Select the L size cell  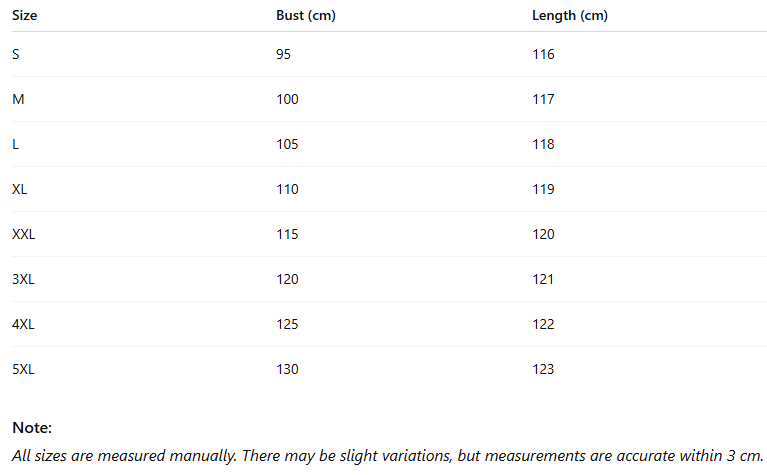(x=16, y=144)
